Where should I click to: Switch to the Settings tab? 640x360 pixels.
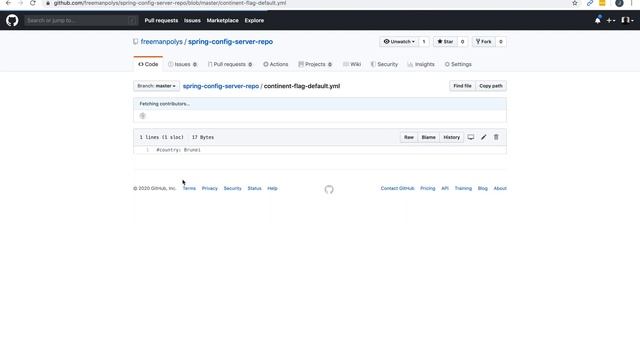[x=458, y=64]
